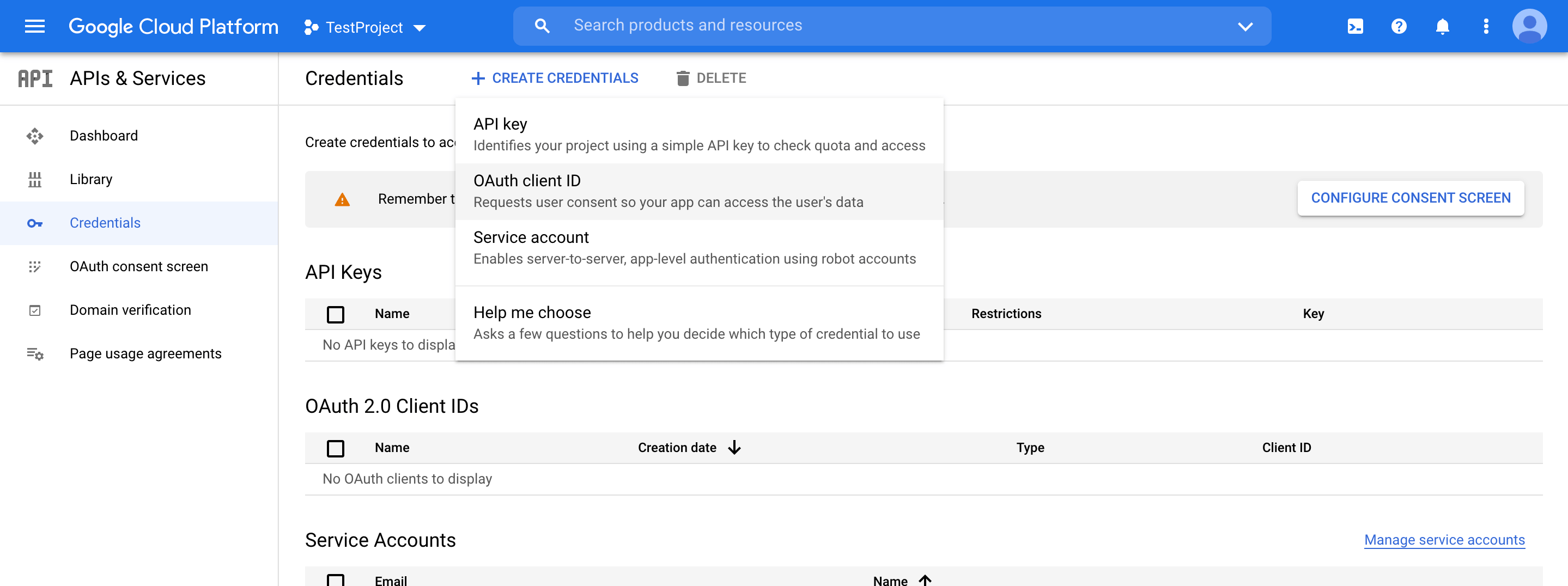The image size is (1568, 586).
Task: Click the Library sidebar icon
Action: pos(35,180)
